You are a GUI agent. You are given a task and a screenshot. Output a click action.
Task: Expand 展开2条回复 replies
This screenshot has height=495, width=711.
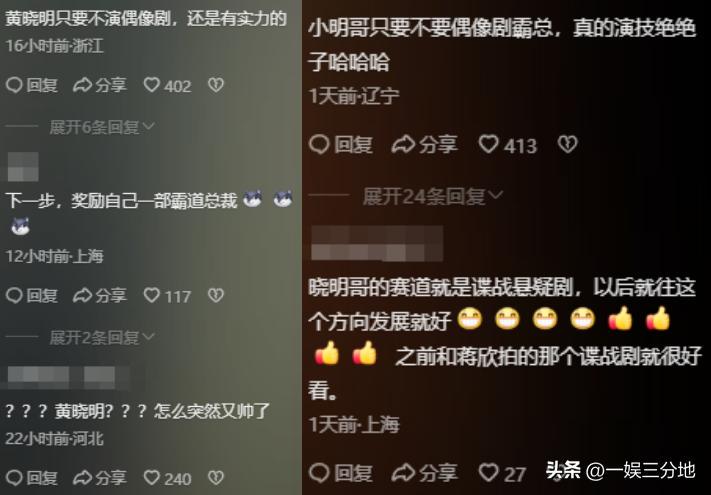[x=102, y=338]
